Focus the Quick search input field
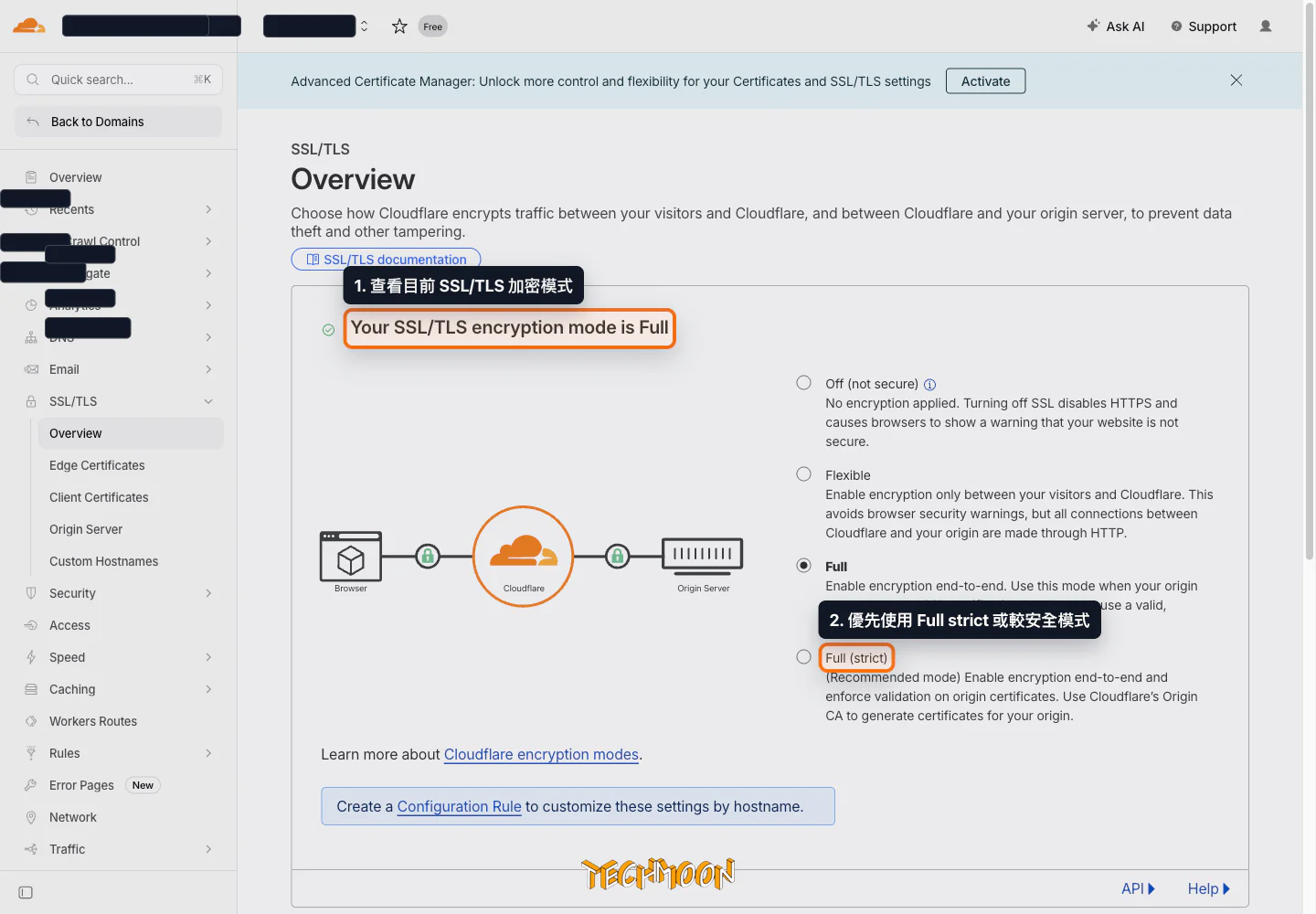Image resolution: width=1316 pixels, height=914 pixels. coord(118,80)
